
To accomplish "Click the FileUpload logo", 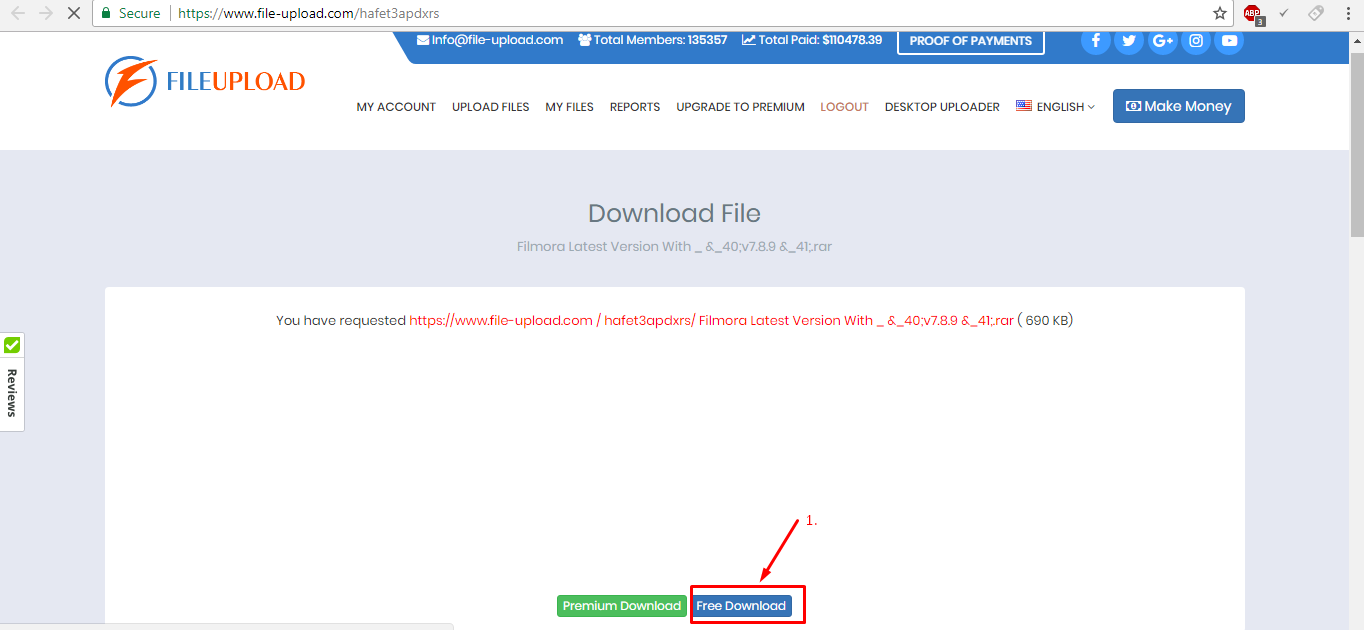I will [x=205, y=81].
